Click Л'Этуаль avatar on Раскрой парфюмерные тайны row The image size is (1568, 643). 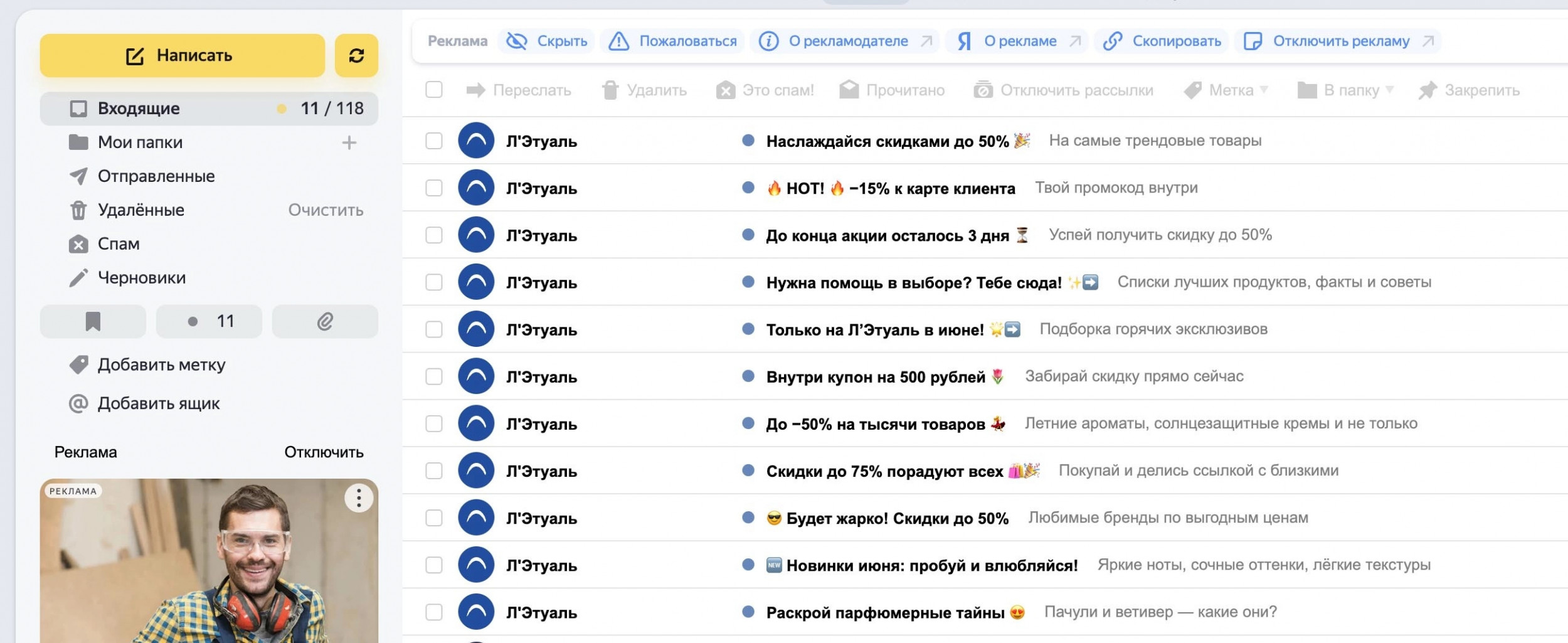[476, 612]
